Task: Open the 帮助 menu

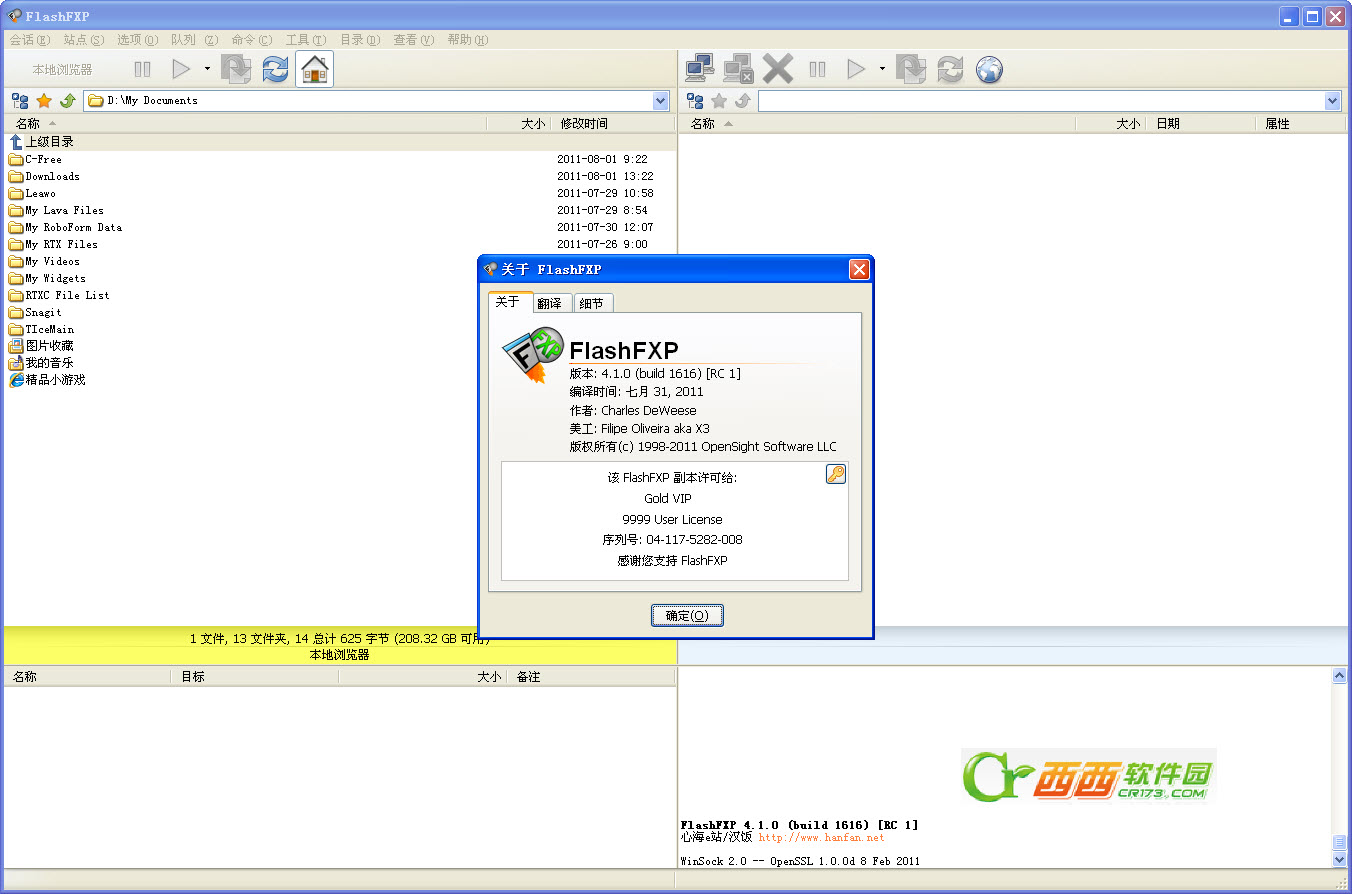Action: pyautogui.click(x=468, y=40)
